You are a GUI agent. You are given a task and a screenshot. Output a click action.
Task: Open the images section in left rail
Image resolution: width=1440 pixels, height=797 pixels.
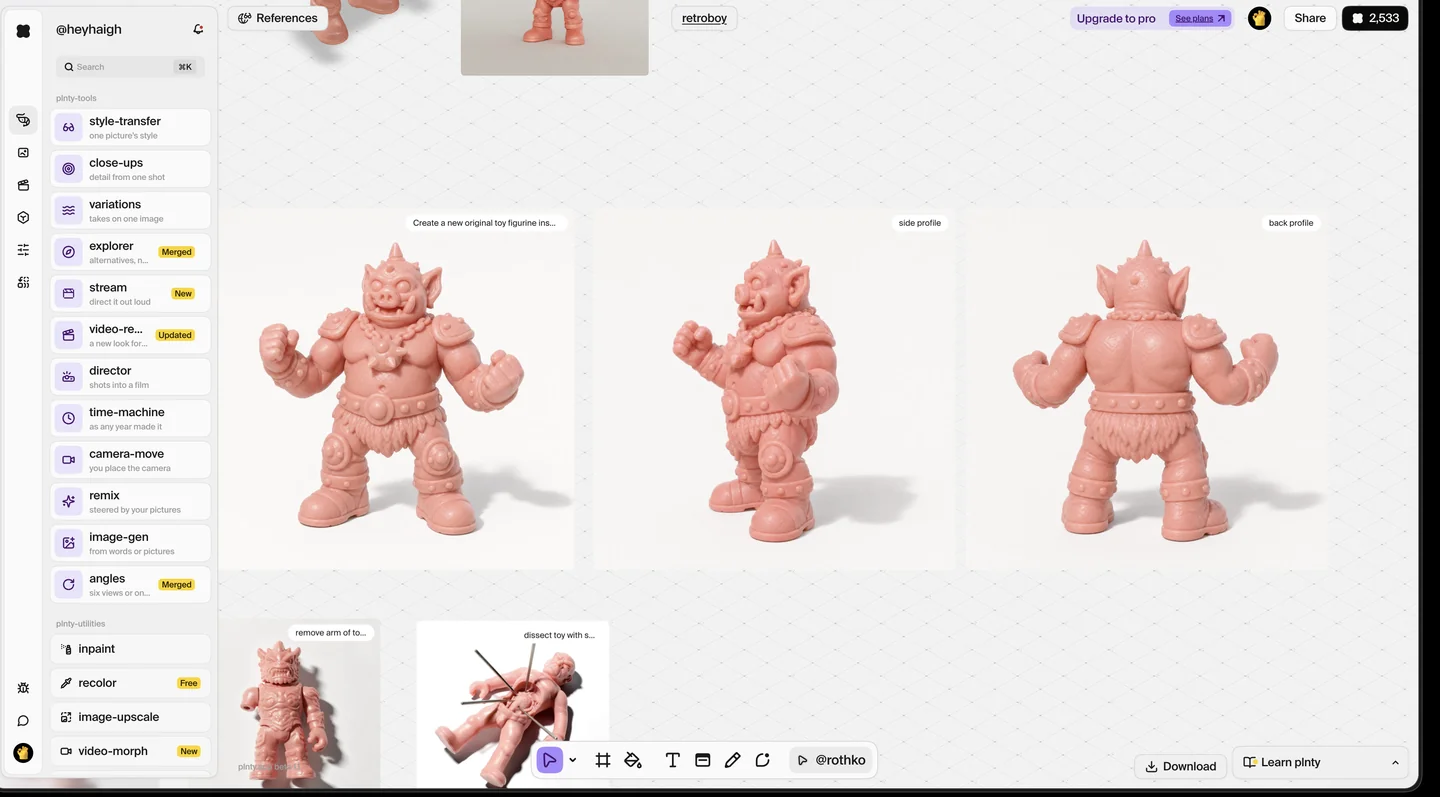coord(23,153)
